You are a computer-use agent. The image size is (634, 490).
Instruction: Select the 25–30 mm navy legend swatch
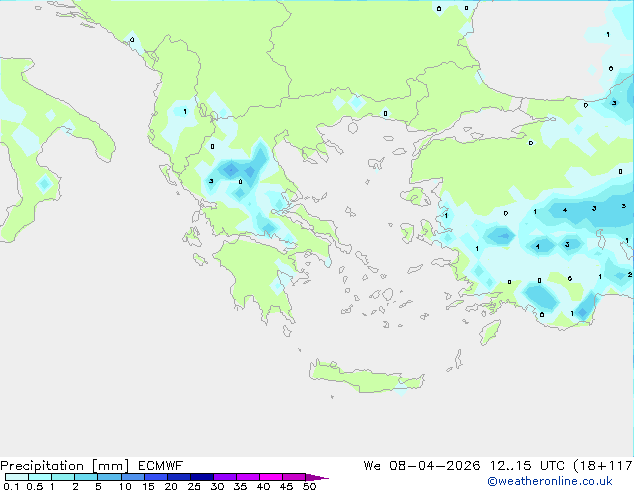coord(202,477)
